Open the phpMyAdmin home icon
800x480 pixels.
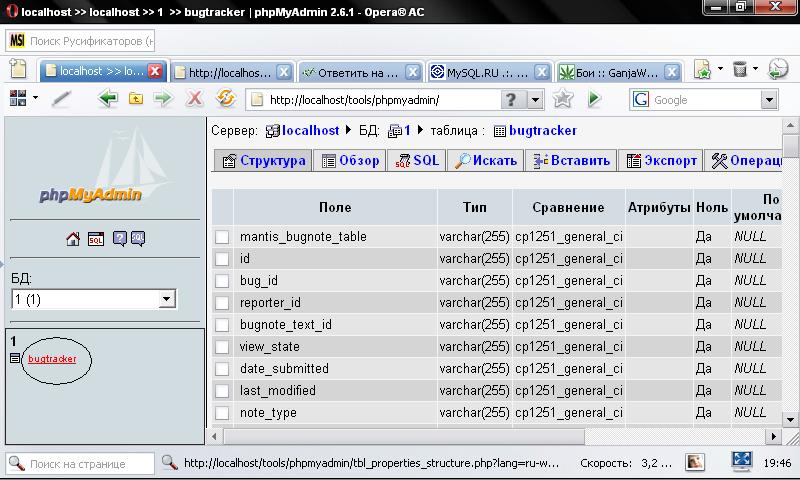click(x=73, y=239)
